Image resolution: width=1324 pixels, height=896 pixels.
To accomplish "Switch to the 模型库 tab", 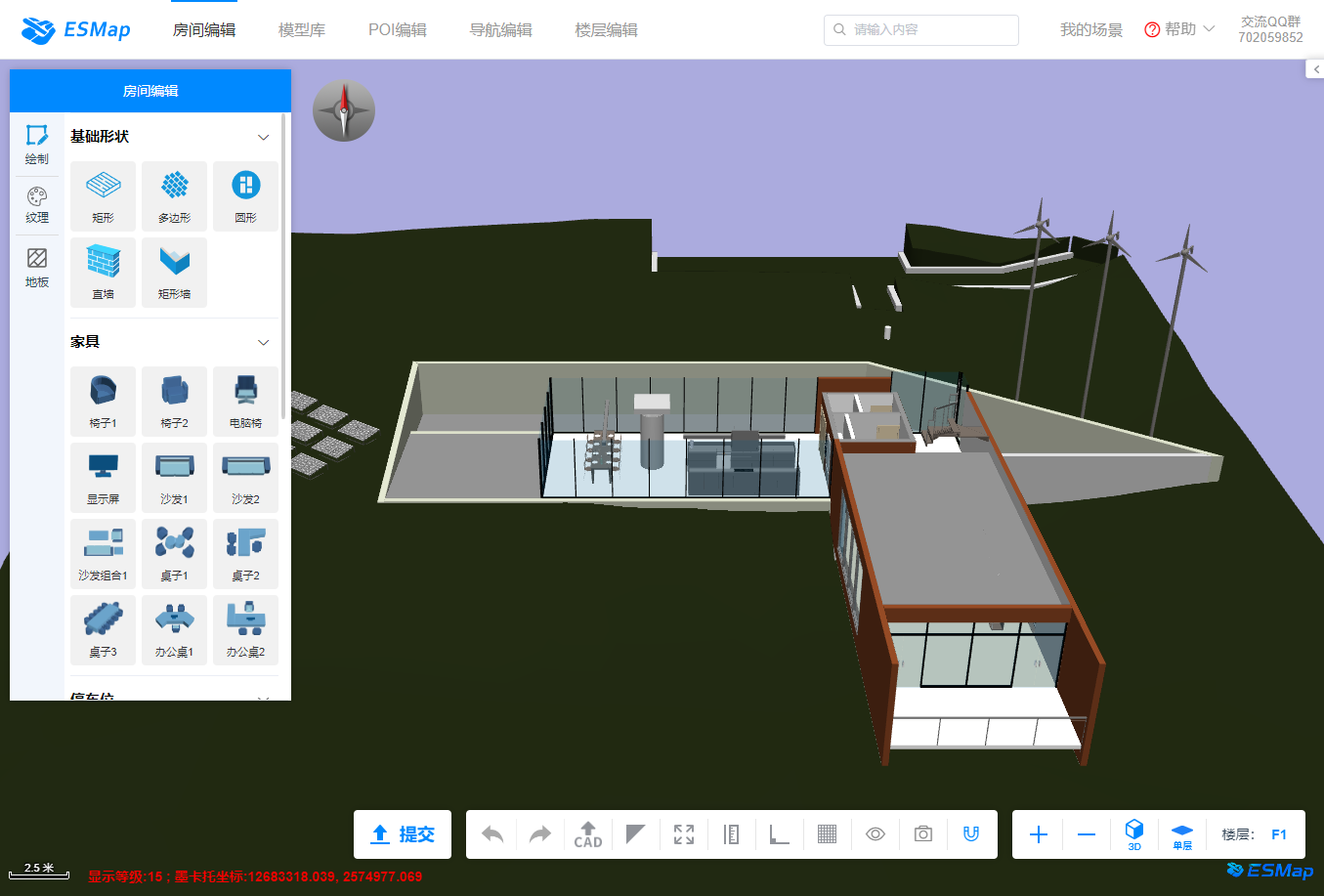I will tap(301, 30).
